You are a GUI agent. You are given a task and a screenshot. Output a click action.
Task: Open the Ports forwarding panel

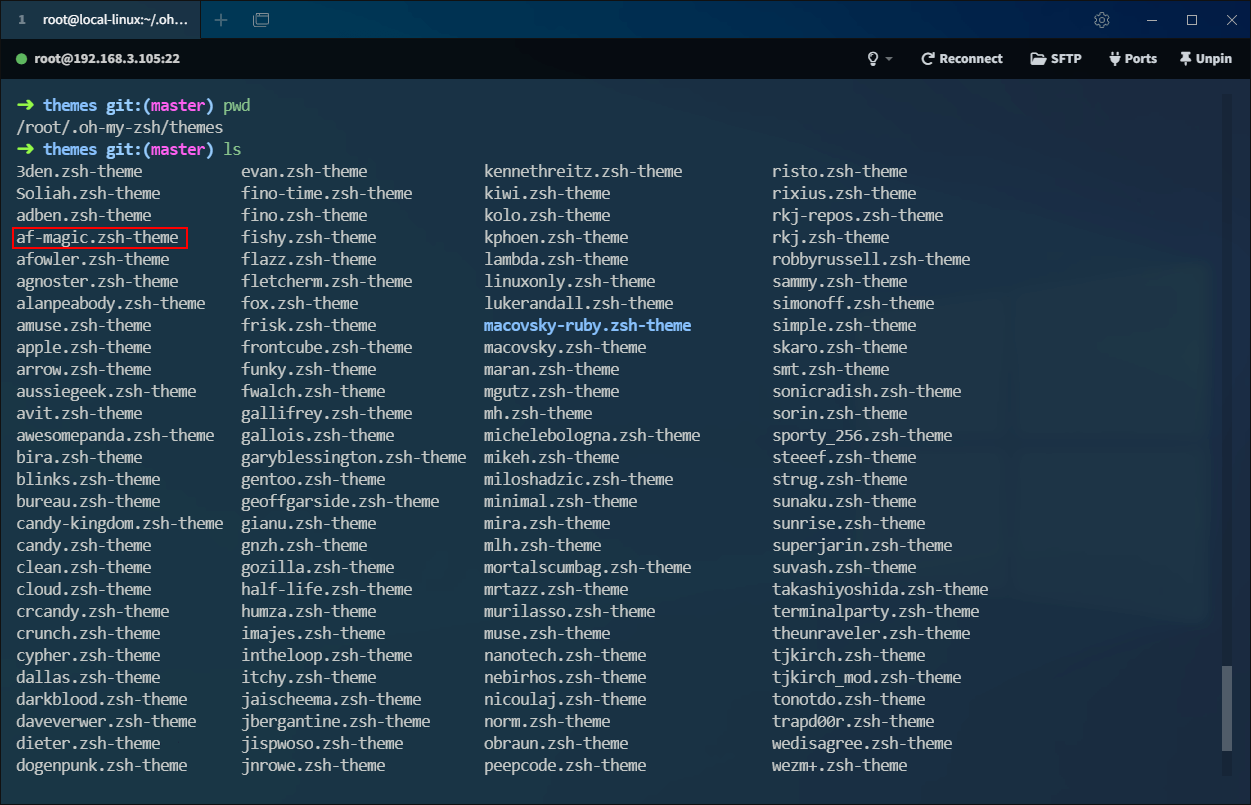tap(1132, 59)
